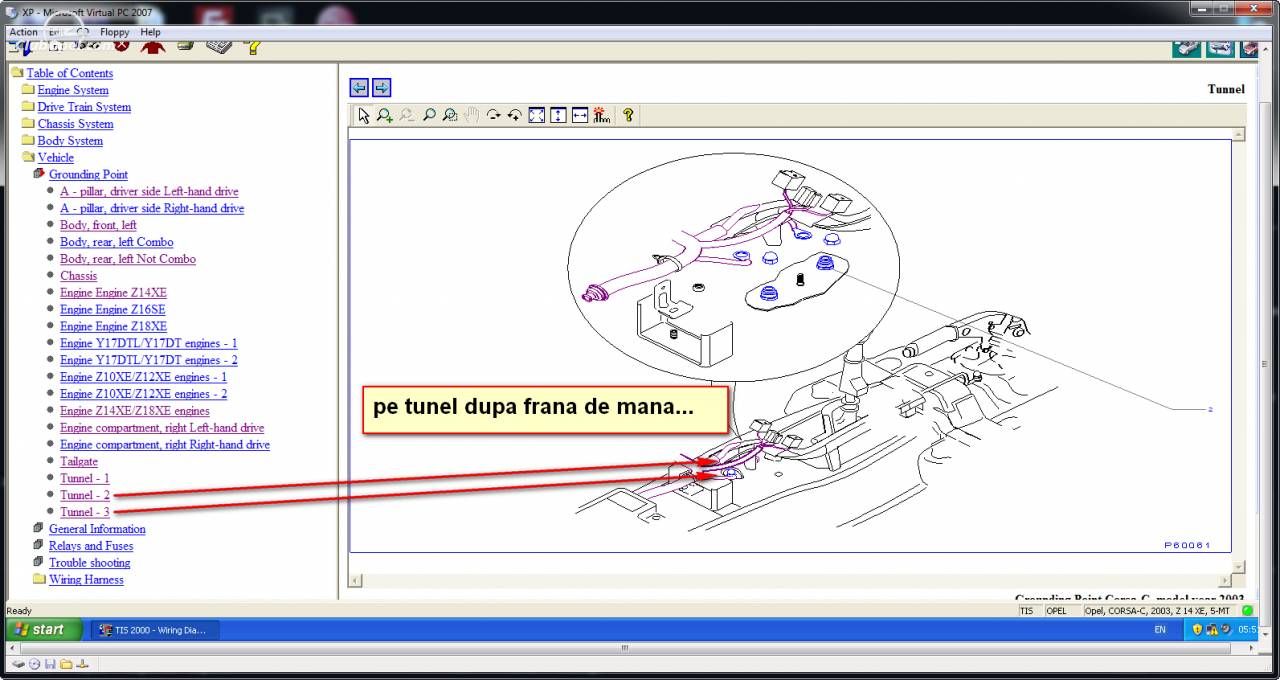
Task: Open the Help menu
Action: coord(150,32)
